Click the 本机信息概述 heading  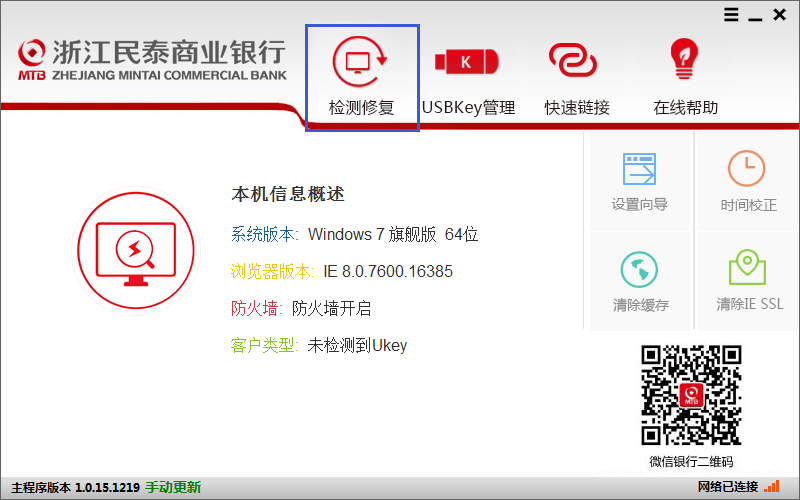(288, 194)
